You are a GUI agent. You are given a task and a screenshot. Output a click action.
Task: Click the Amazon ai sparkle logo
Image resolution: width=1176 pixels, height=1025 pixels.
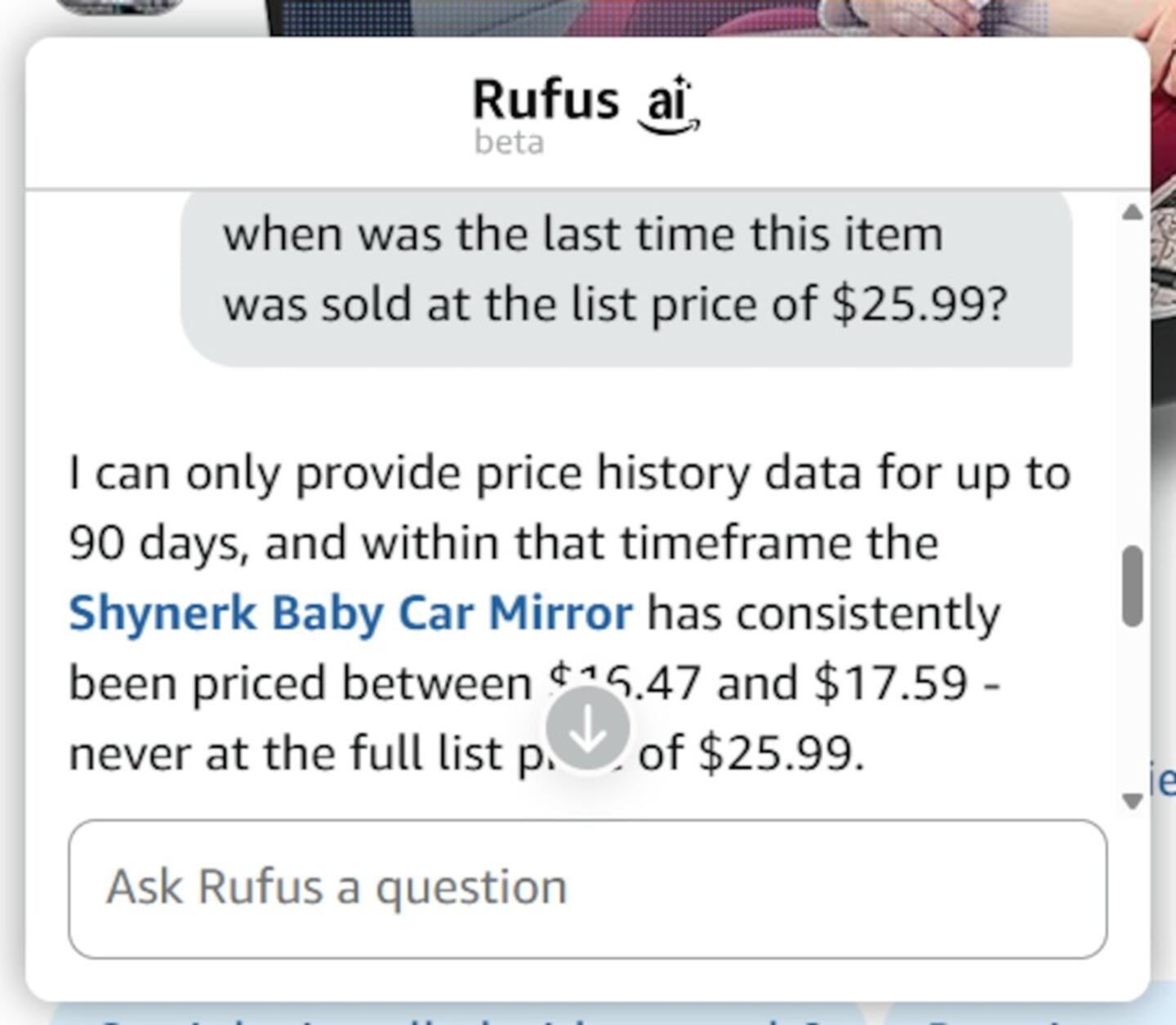point(669,105)
